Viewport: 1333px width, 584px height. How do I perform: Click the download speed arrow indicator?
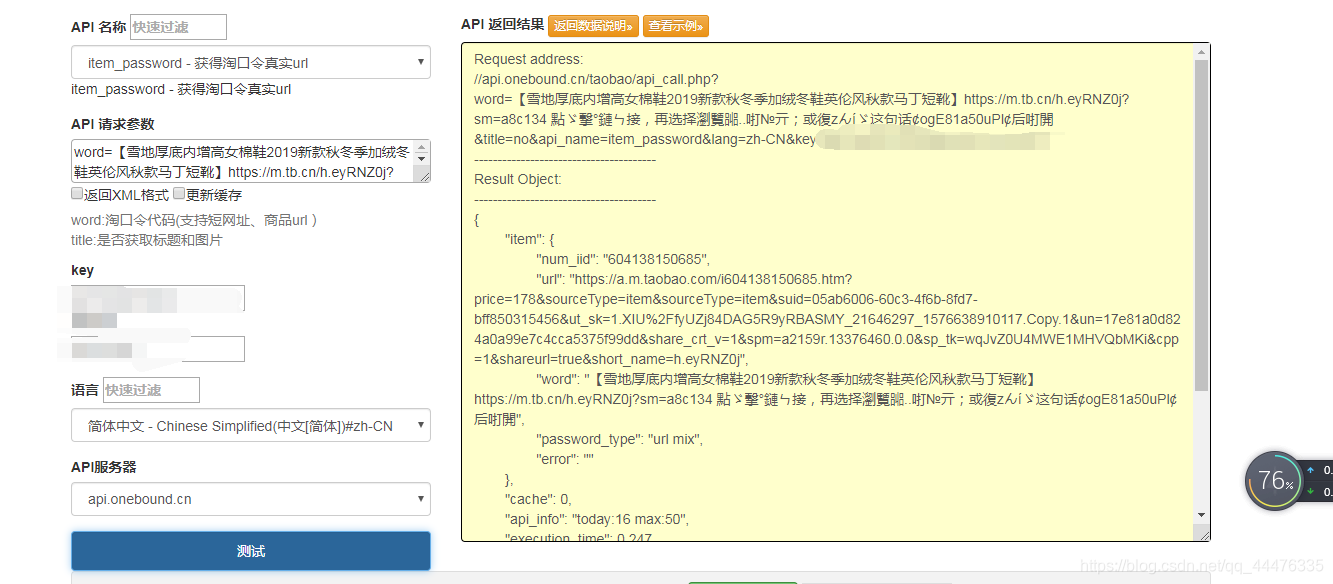point(1312,491)
